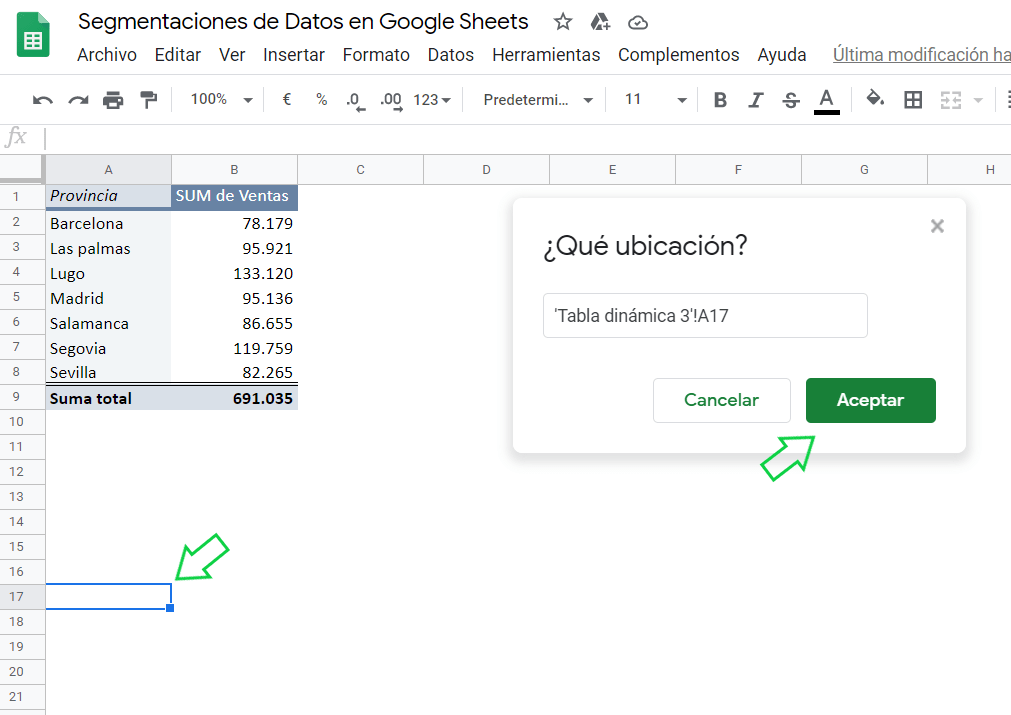Star the document title
Viewport: 1011px width, 715px height.
click(x=562, y=23)
